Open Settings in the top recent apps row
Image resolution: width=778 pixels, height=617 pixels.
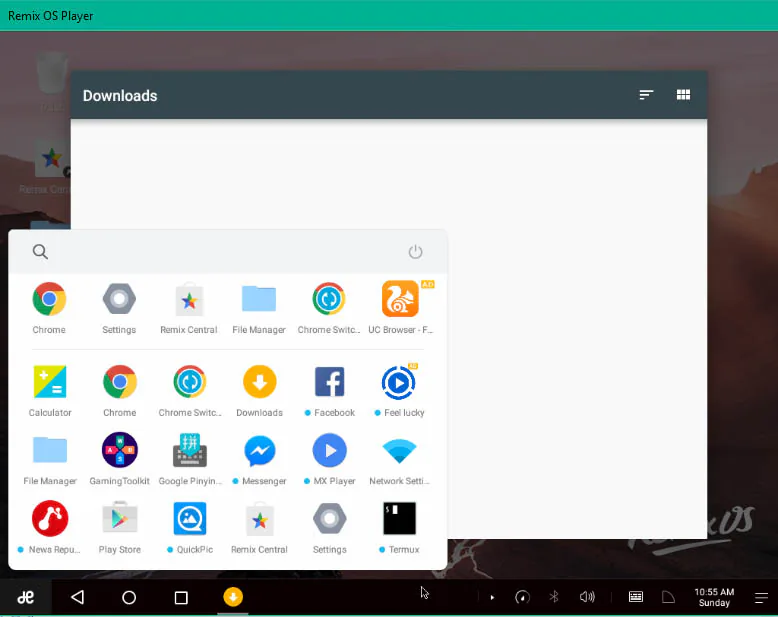pos(119,299)
